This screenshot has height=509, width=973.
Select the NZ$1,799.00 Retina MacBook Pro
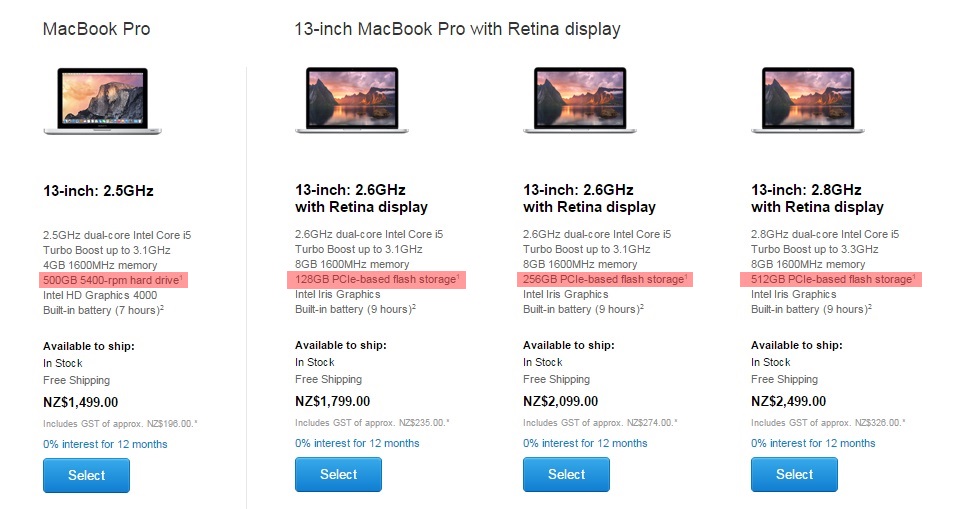click(x=338, y=475)
